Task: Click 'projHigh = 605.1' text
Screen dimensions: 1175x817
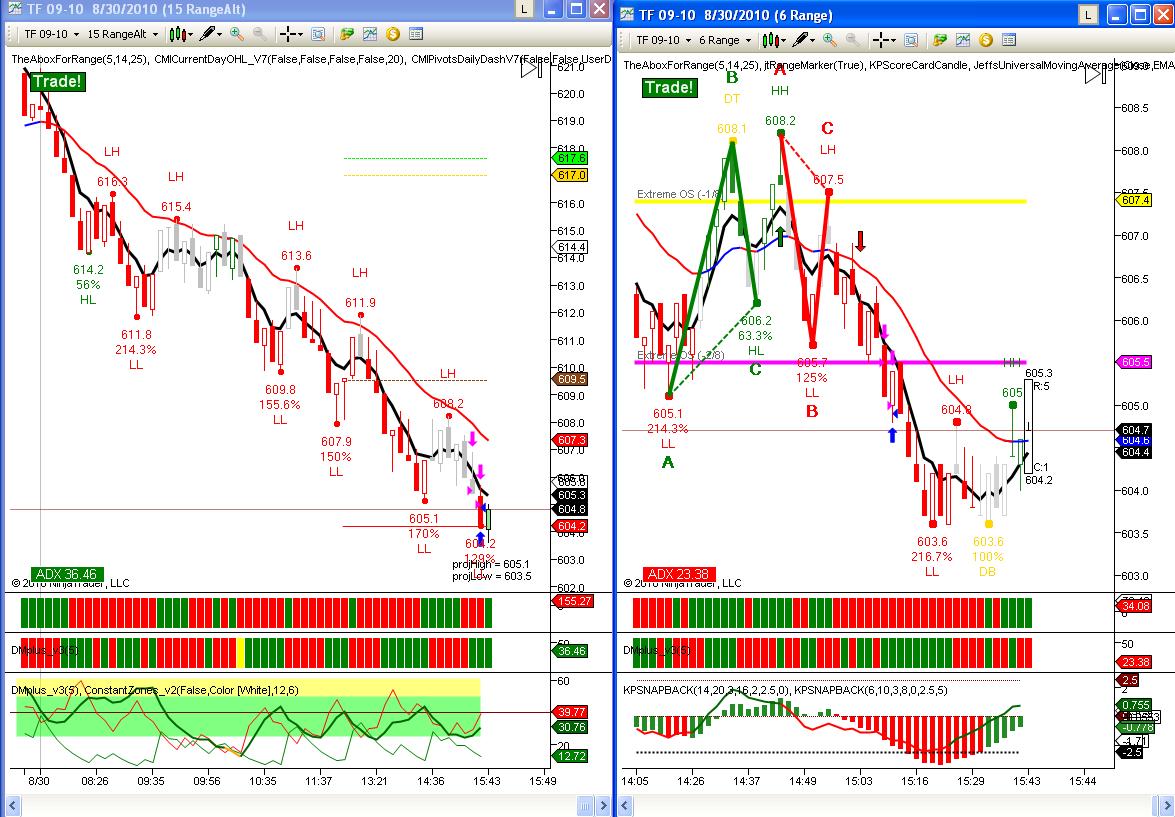Action: coord(491,564)
